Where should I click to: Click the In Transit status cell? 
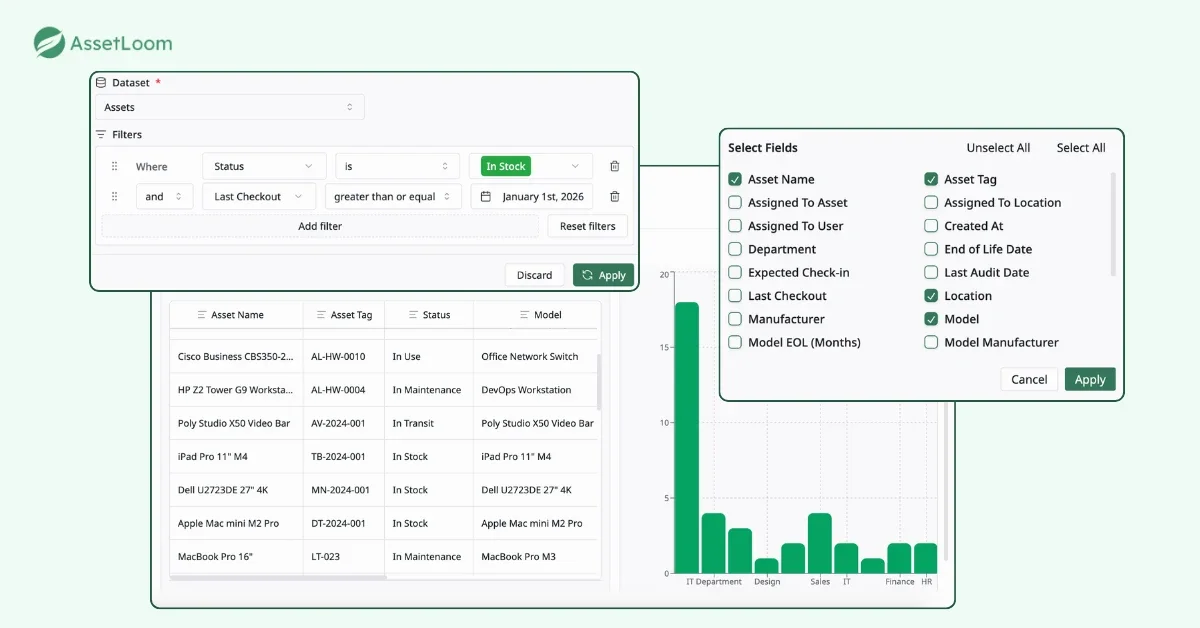point(428,423)
